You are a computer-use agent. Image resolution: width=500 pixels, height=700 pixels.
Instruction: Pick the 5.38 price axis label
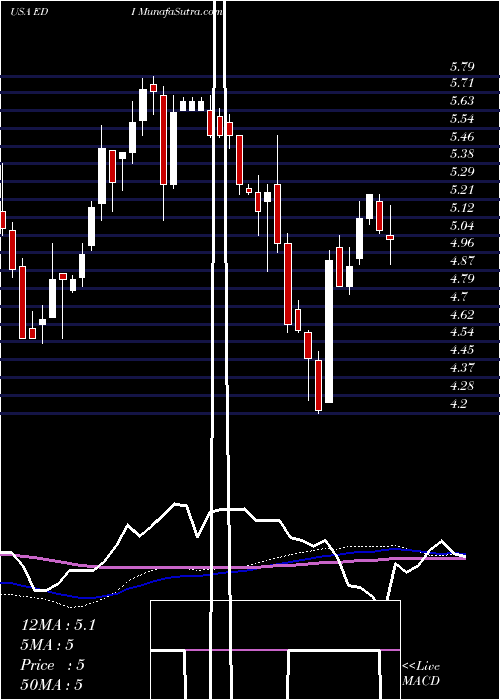(462, 154)
